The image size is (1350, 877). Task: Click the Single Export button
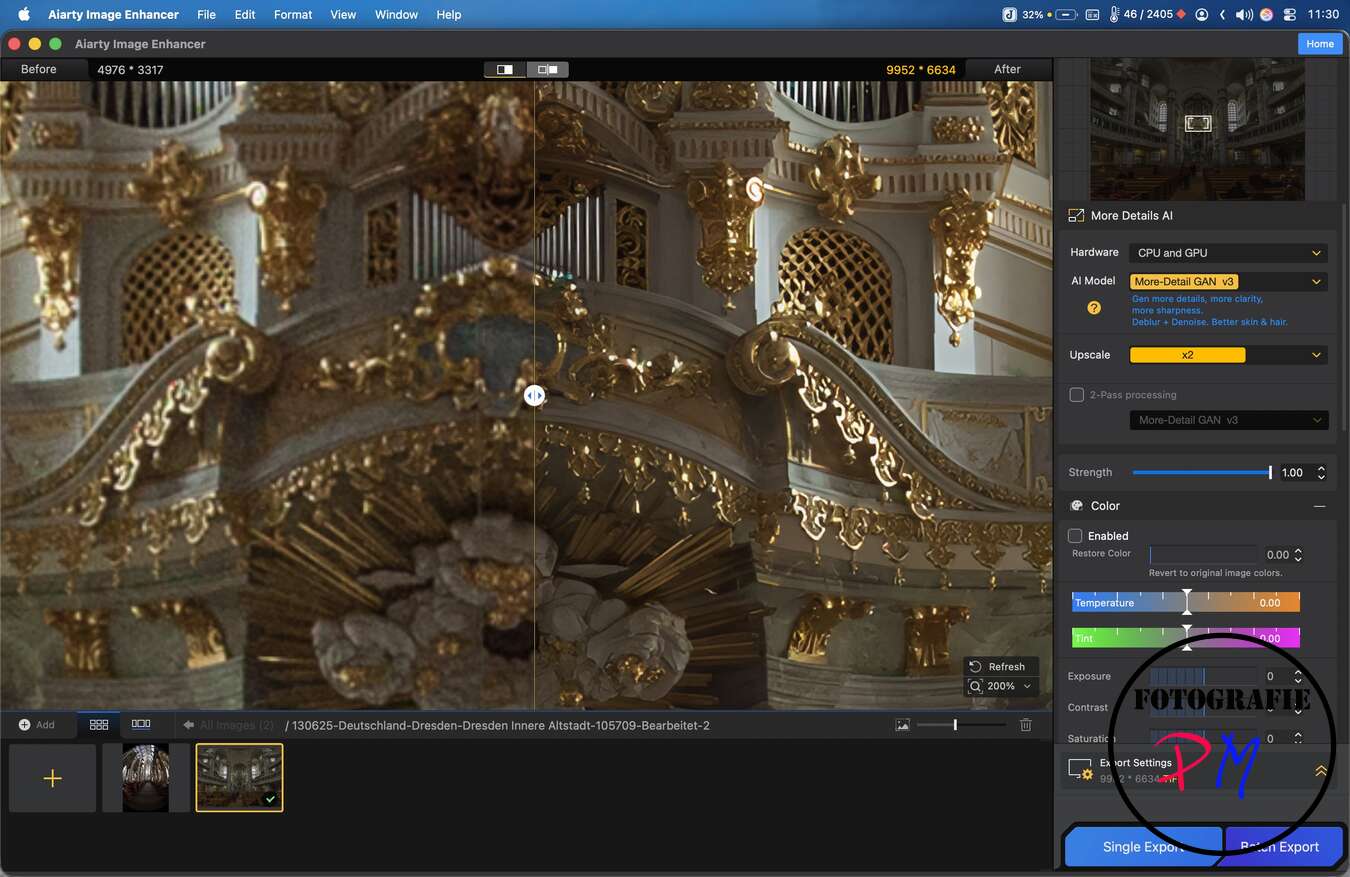click(1143, 846)
